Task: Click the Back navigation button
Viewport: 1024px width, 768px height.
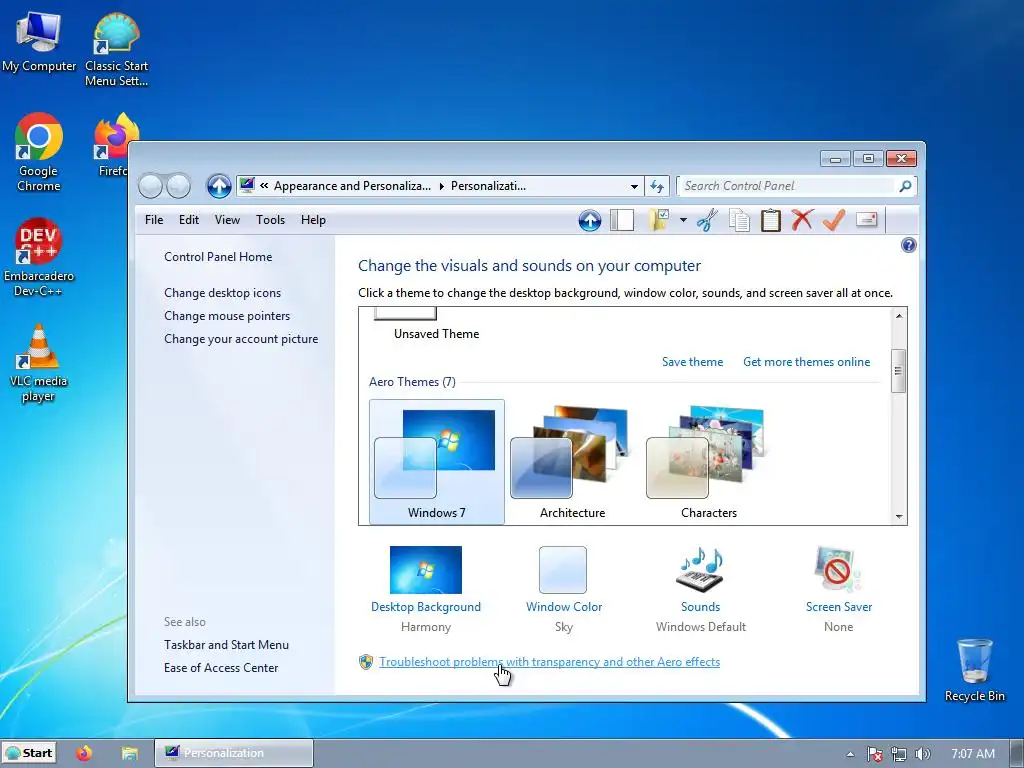Action: 150,186
